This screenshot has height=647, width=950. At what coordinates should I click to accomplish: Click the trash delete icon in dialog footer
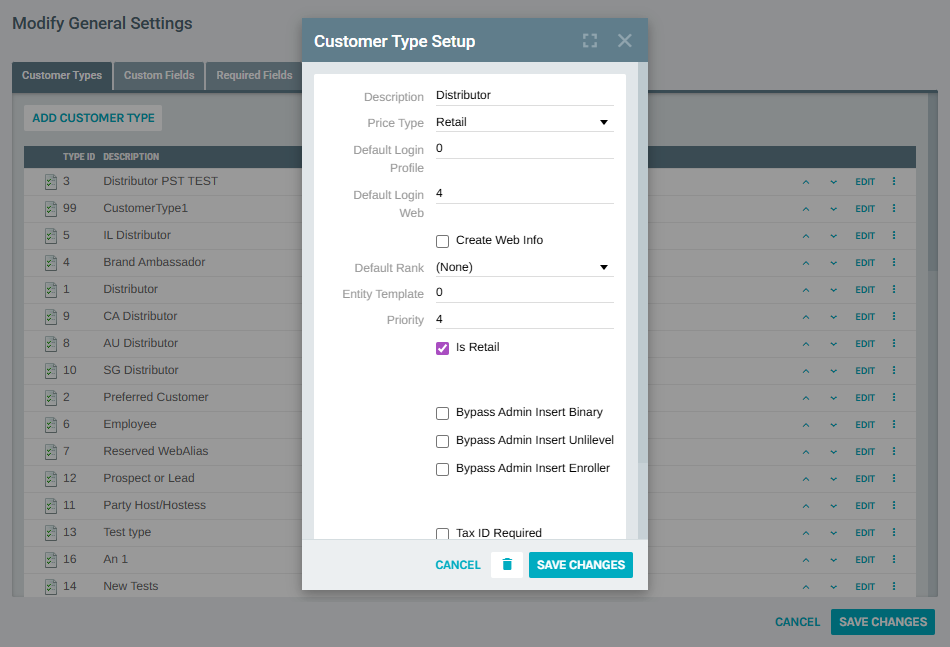[x=507, y=565]
